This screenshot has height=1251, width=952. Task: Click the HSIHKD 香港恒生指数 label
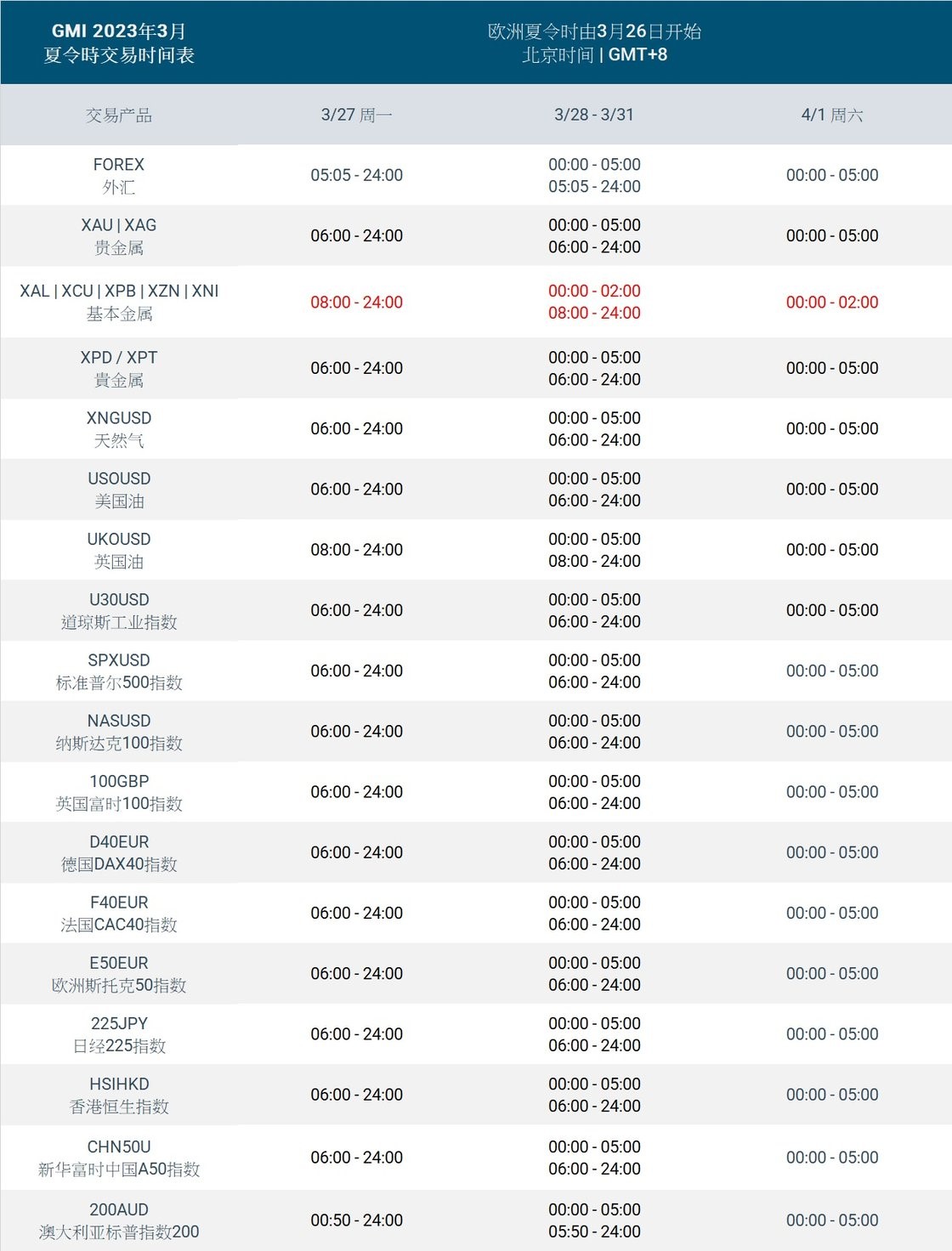click(119, 1095)
